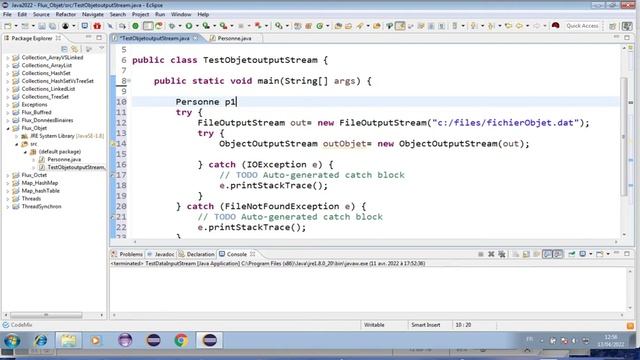Open the Source menu
Viewport: 640px width, 360px height.
41,14
